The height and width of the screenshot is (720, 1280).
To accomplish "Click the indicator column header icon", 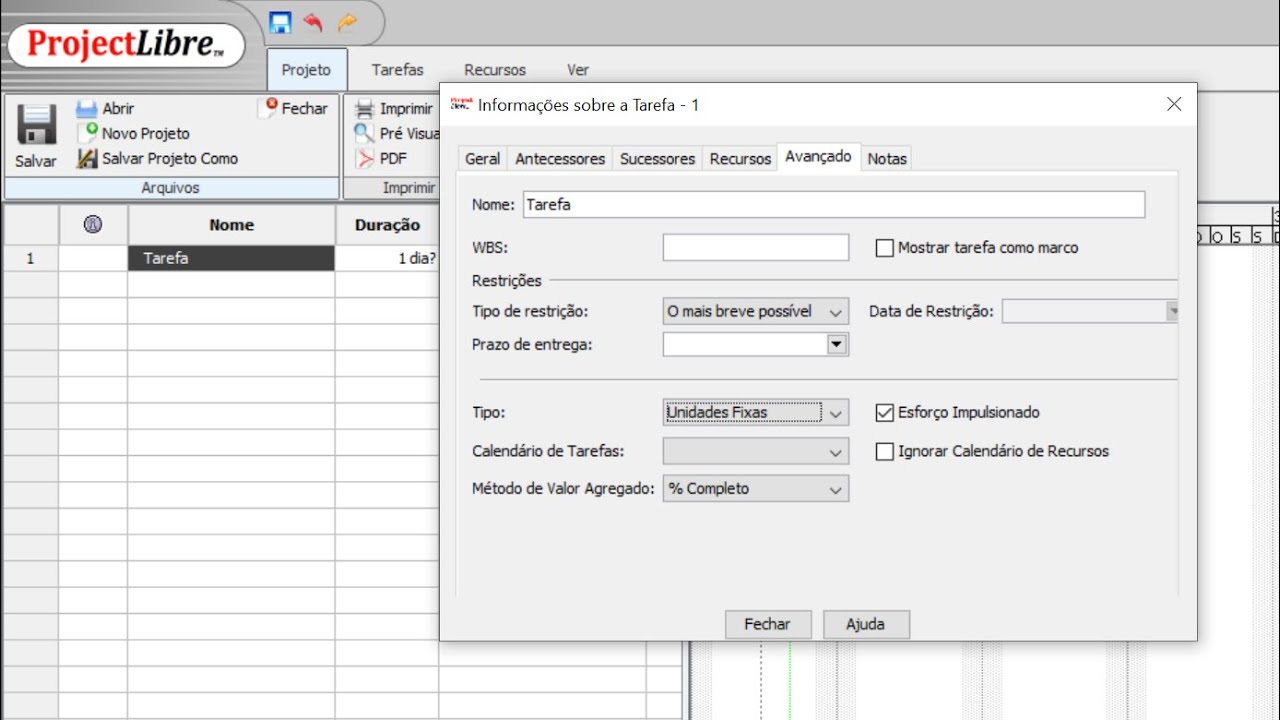I will tap(93, 225).
